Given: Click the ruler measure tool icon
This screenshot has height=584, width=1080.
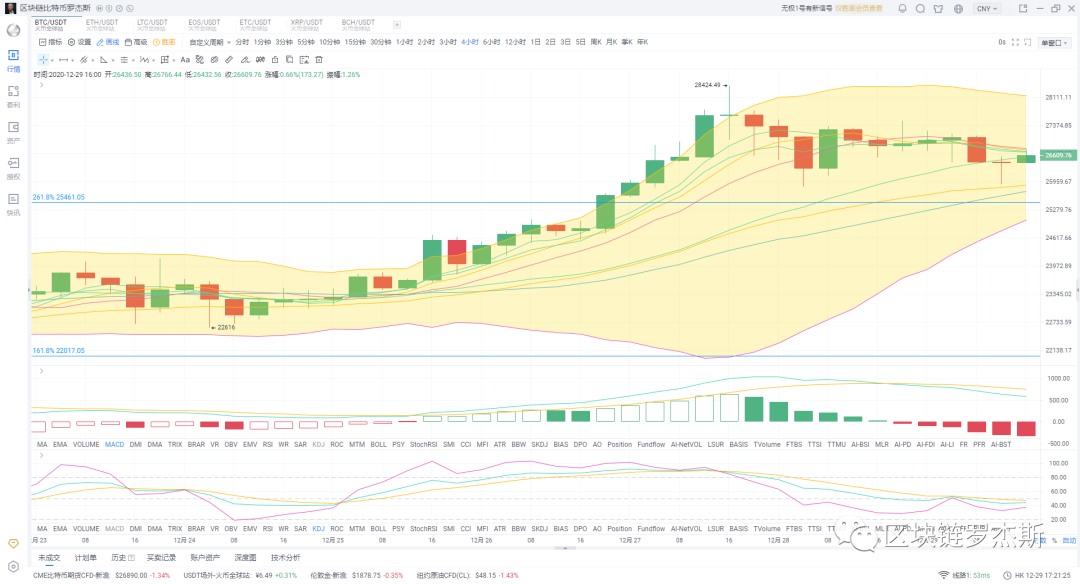Looking at the screenshot, I should (229, 60).
